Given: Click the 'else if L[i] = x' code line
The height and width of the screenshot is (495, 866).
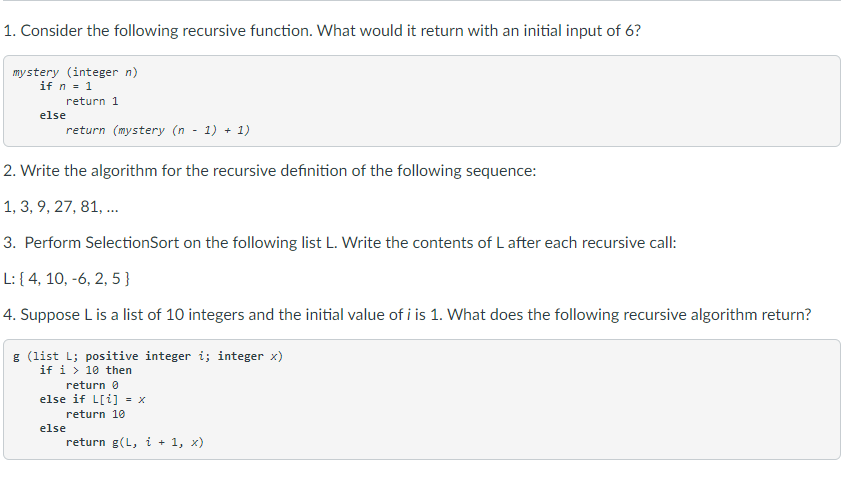Looking at the screenshot, I should [92, 399].
